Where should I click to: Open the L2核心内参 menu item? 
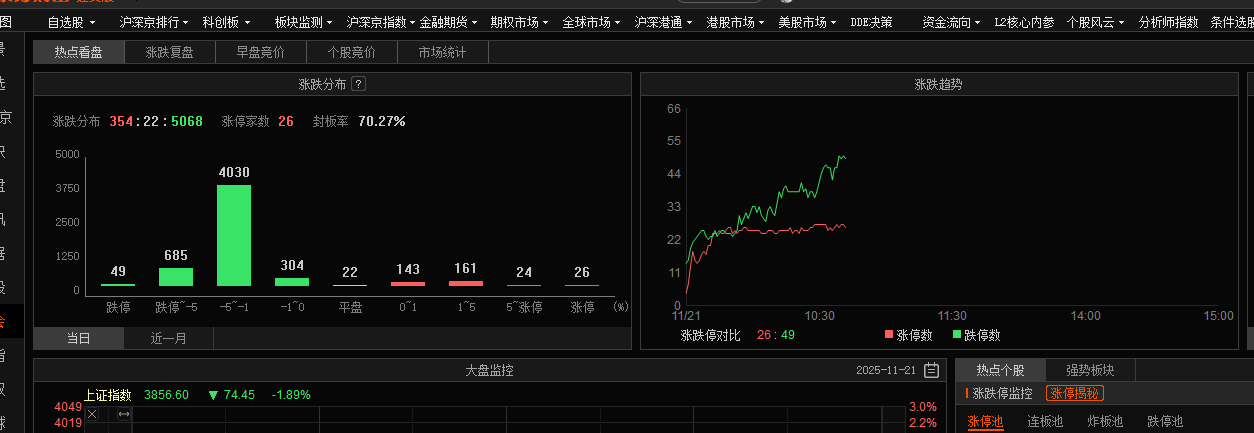[x=1025, y=21]
